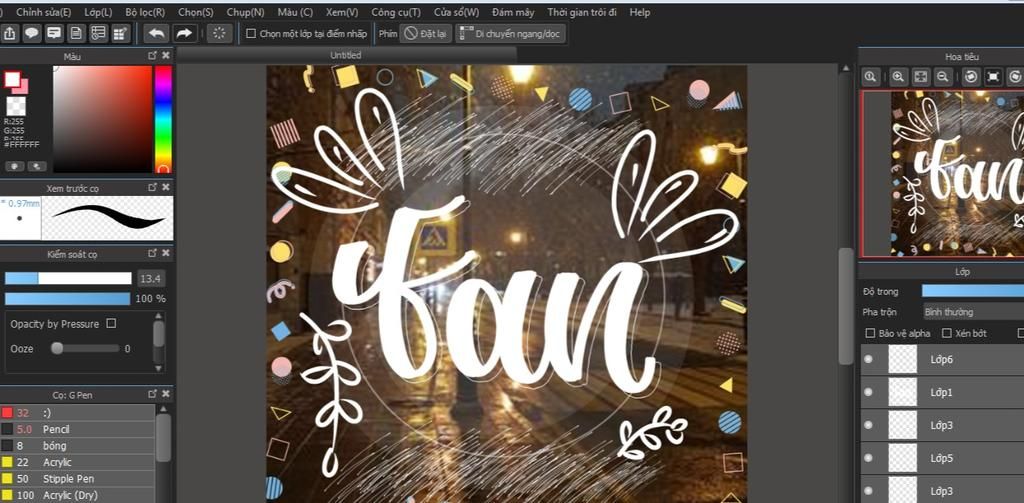Click the document page icon in the toolbar
1024x503 pixels.
point(76,33)
